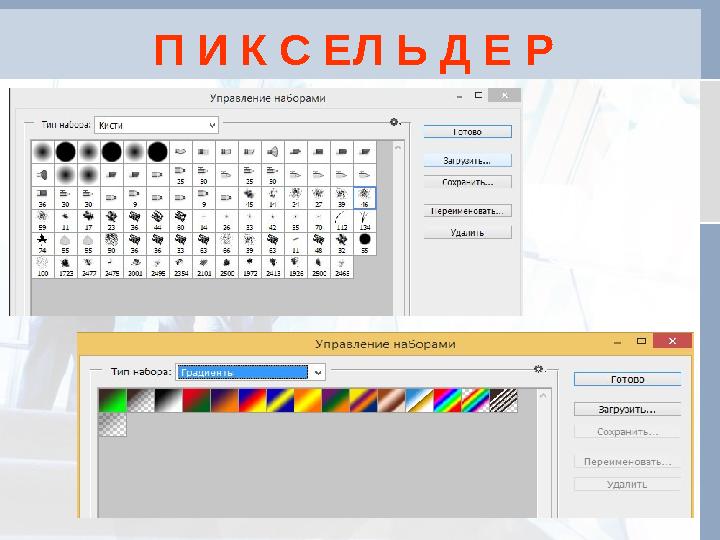
Task: Select the copper gradient swatch
Action: point(392,400)
